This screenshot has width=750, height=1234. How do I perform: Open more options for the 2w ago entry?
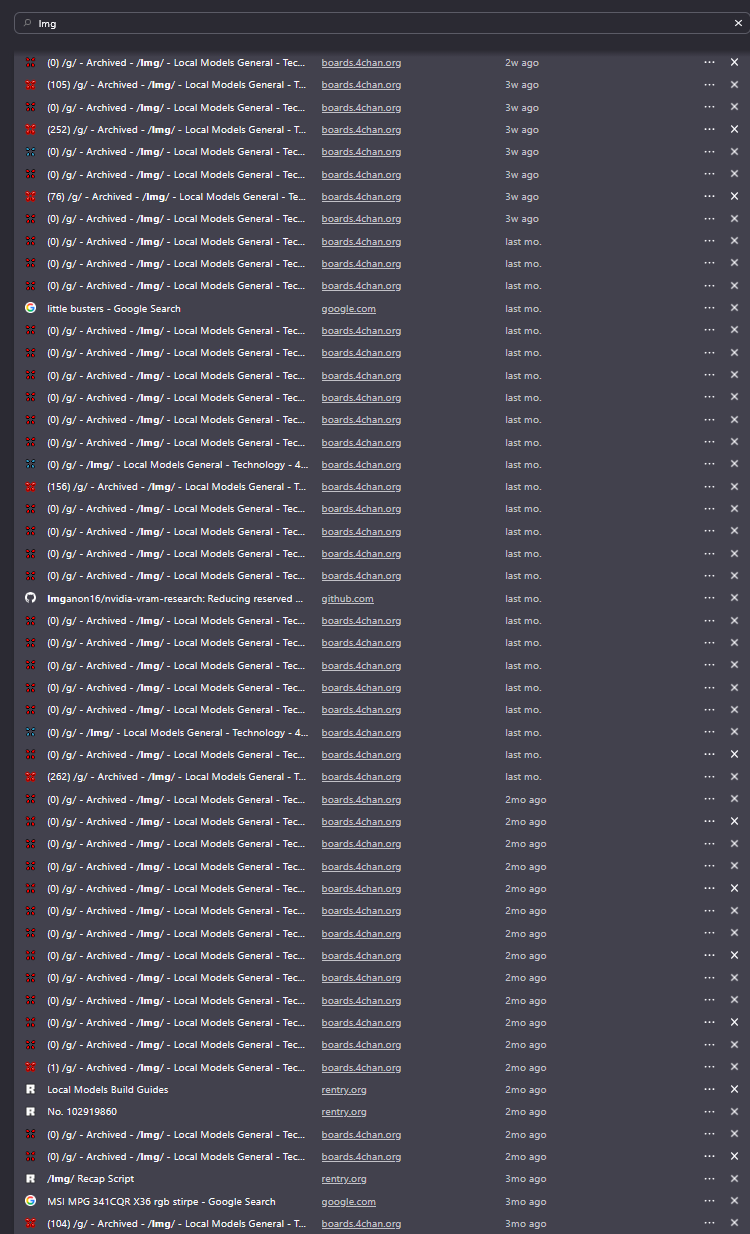point(709,62)
